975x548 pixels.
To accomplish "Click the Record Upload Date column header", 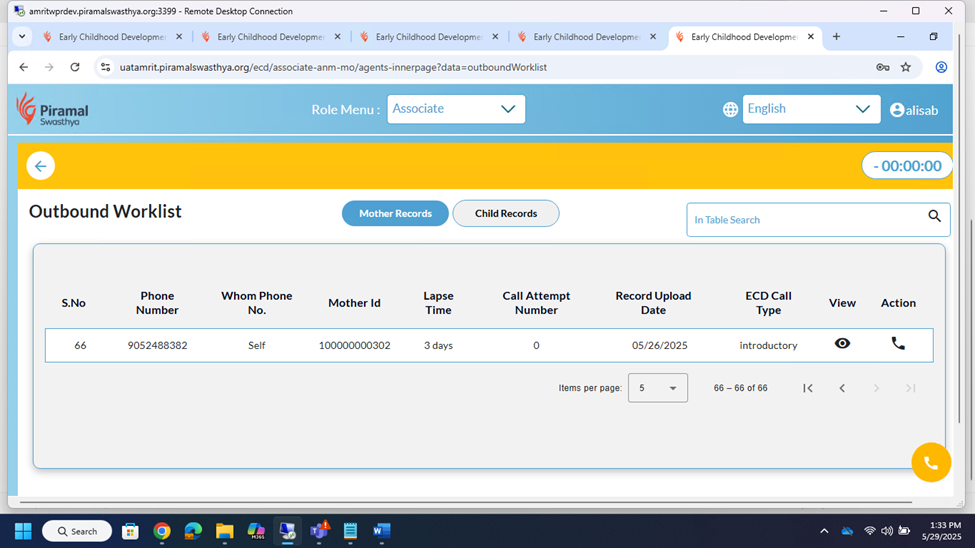I will point(654,303).
